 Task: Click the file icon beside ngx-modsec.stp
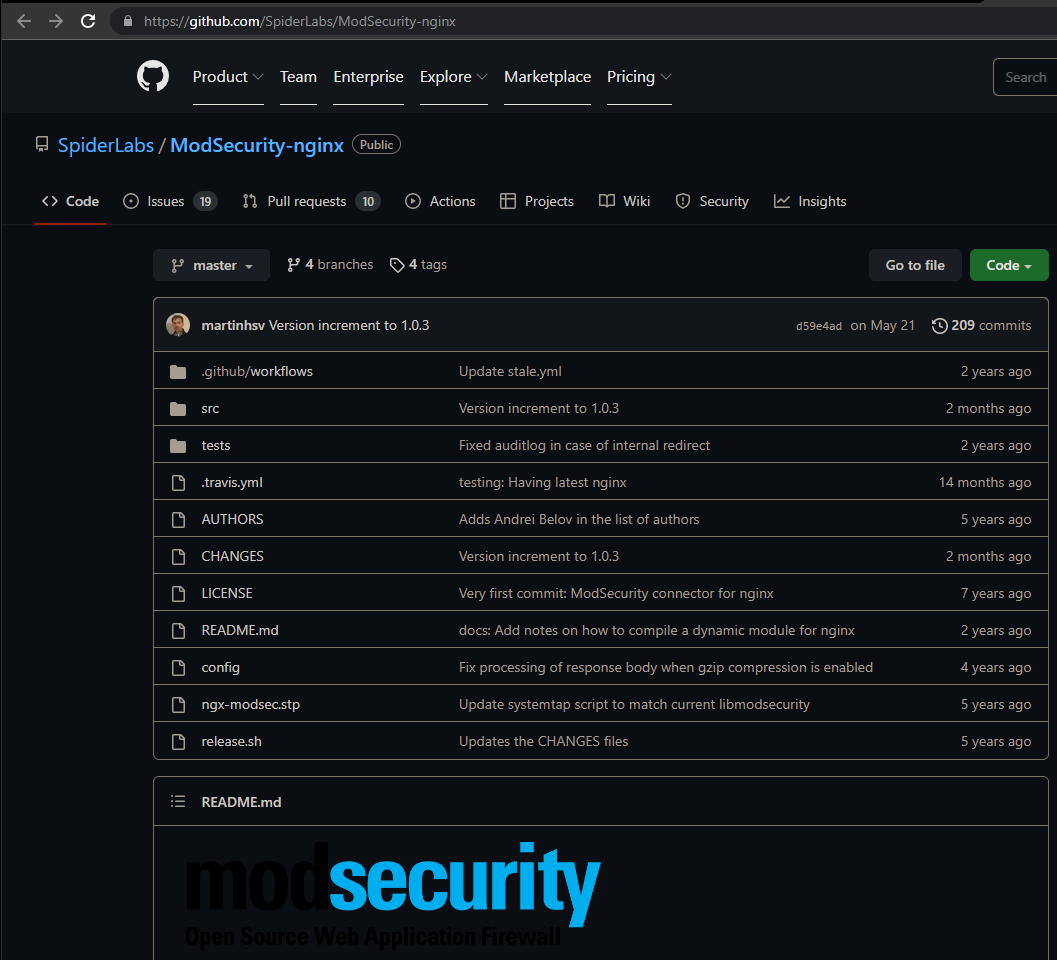pos(178,704)
